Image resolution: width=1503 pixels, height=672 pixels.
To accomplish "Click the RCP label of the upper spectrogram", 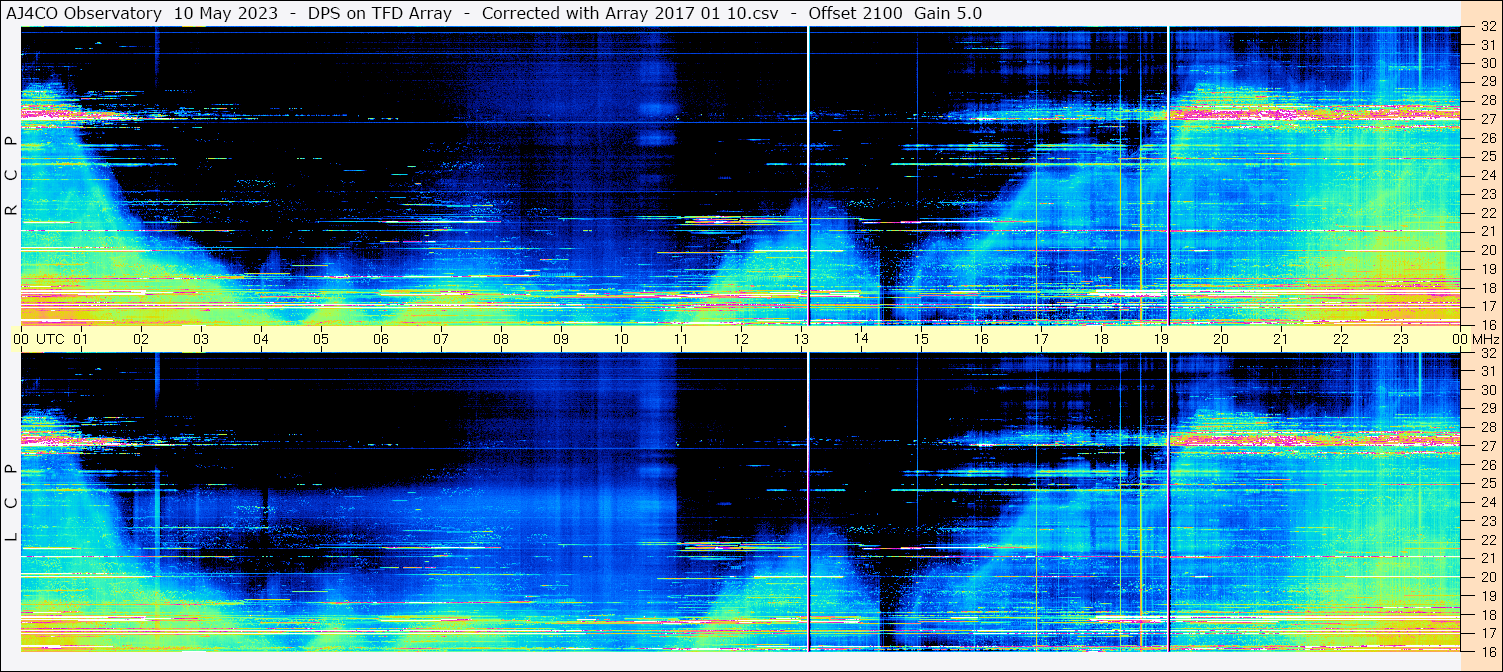I will point(11,176).
